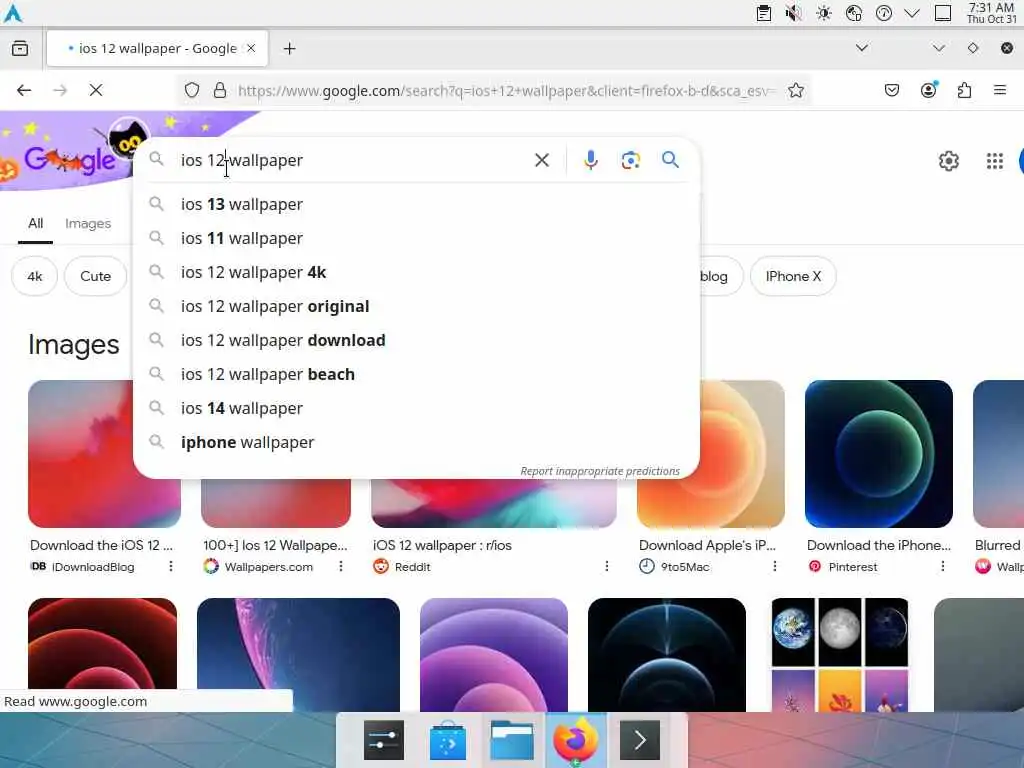Start voice search with microphone icon

pyautogui.click(x=590, y=160)
